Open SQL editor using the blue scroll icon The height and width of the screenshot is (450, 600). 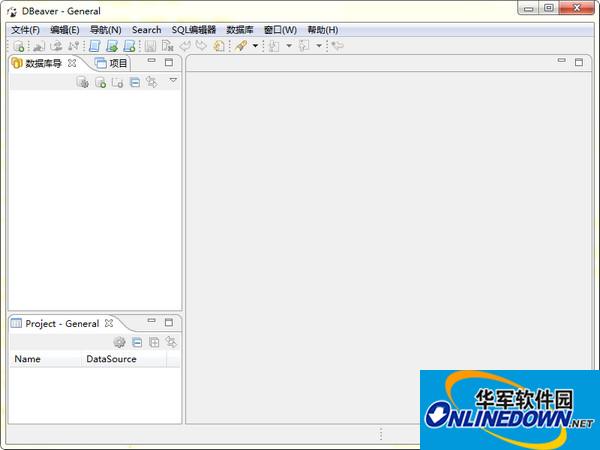pyautogui.click(x=95, y=46)
